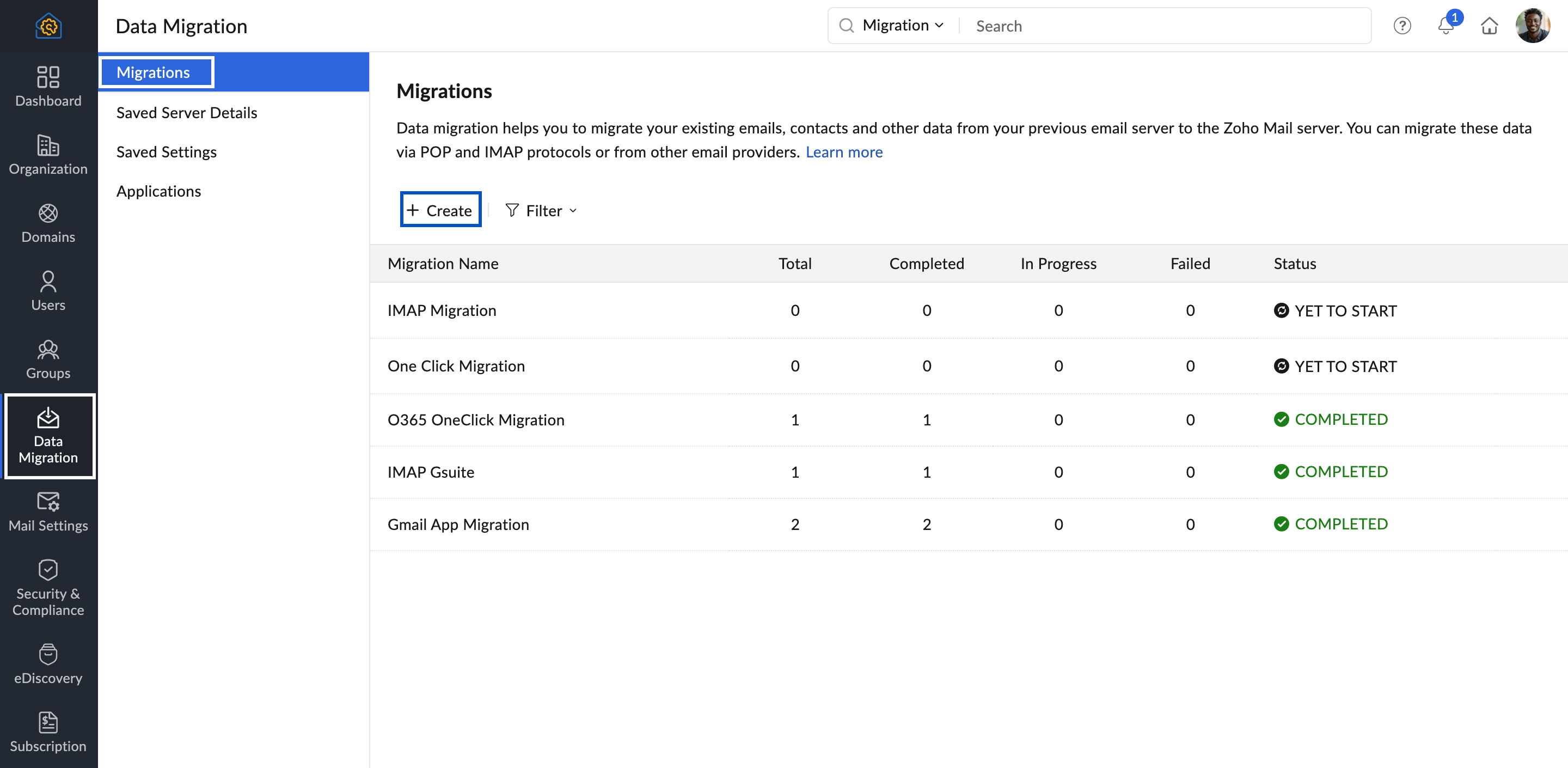Click the home icon in header
The height and width of the screenshot is (768, 1568).
1489,26
